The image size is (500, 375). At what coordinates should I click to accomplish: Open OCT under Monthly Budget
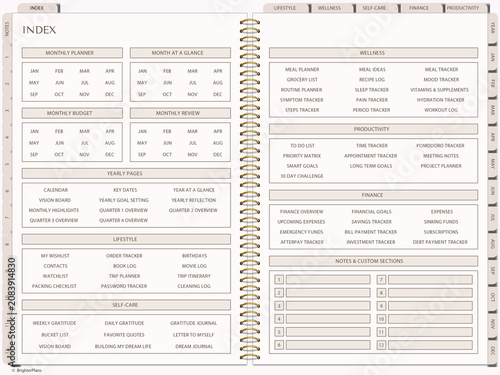coord(59,155)
